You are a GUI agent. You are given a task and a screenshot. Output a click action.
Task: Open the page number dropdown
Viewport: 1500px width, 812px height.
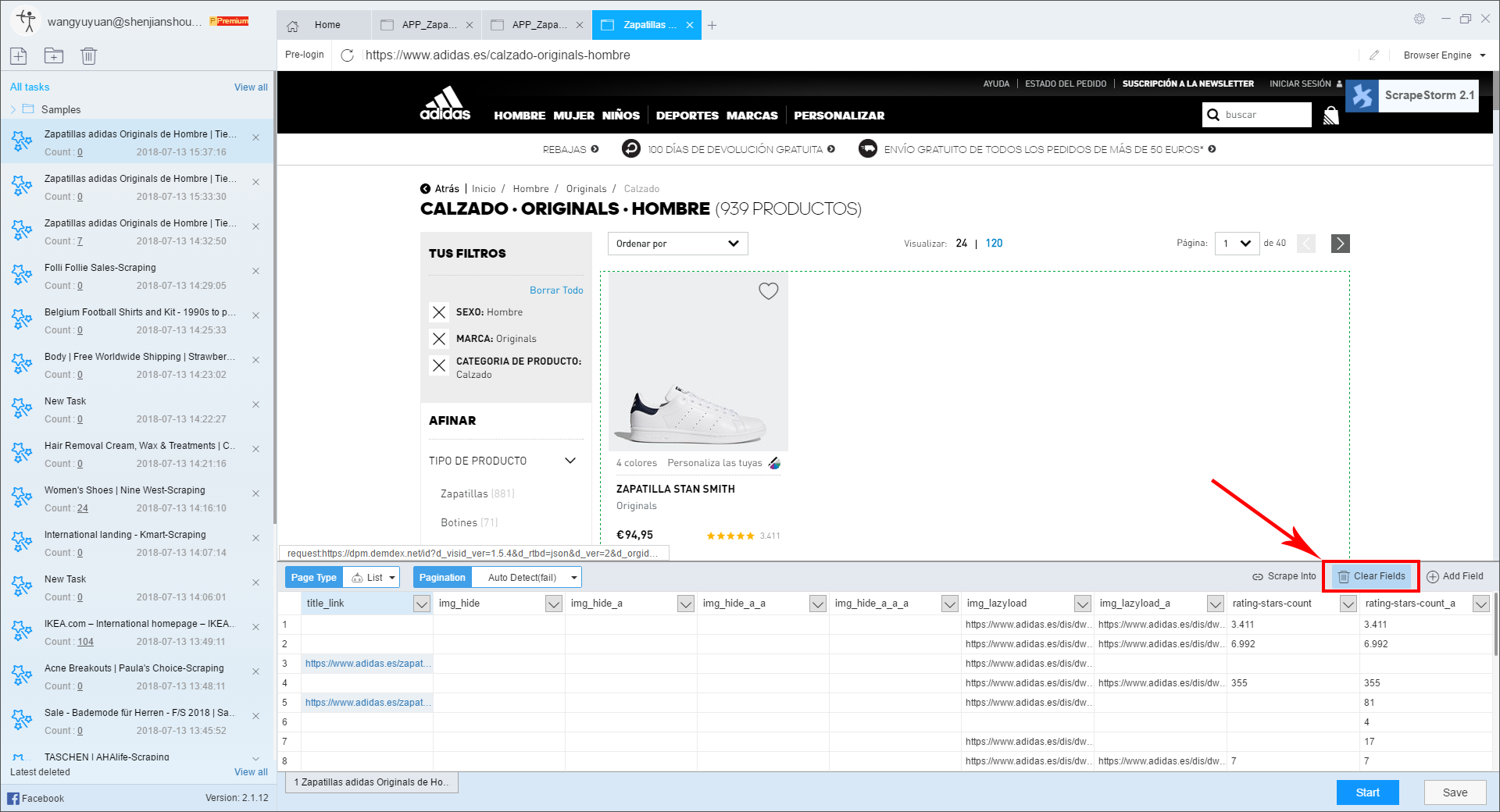[x=1237, y=244]
